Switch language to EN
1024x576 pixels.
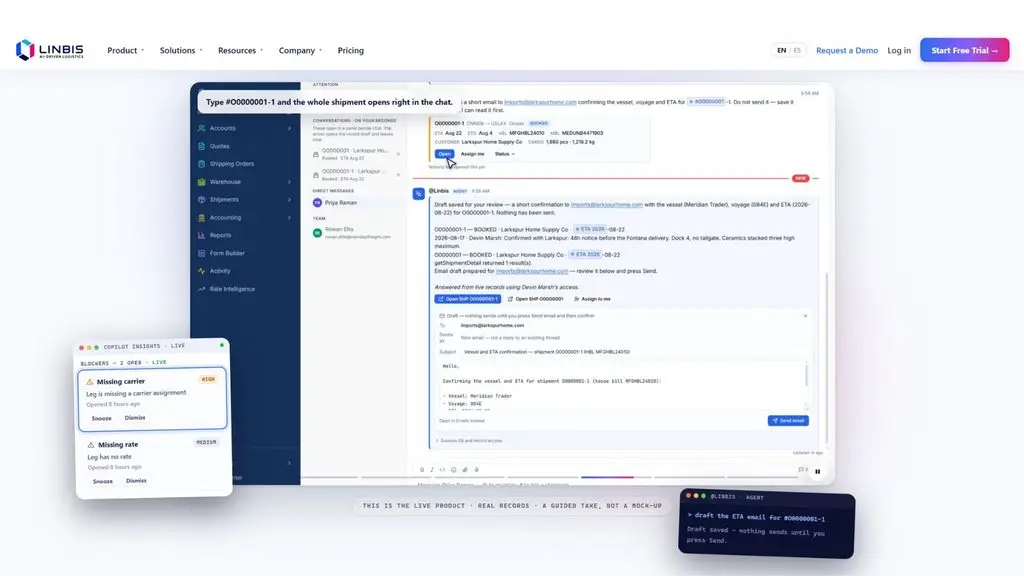[781, 50]
